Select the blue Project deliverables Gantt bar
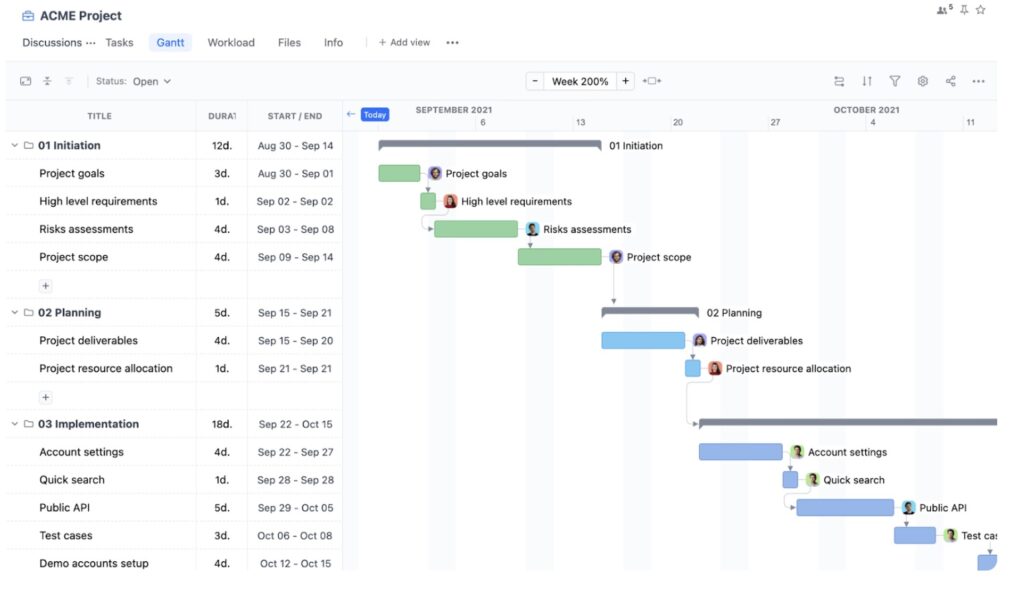 643,340
